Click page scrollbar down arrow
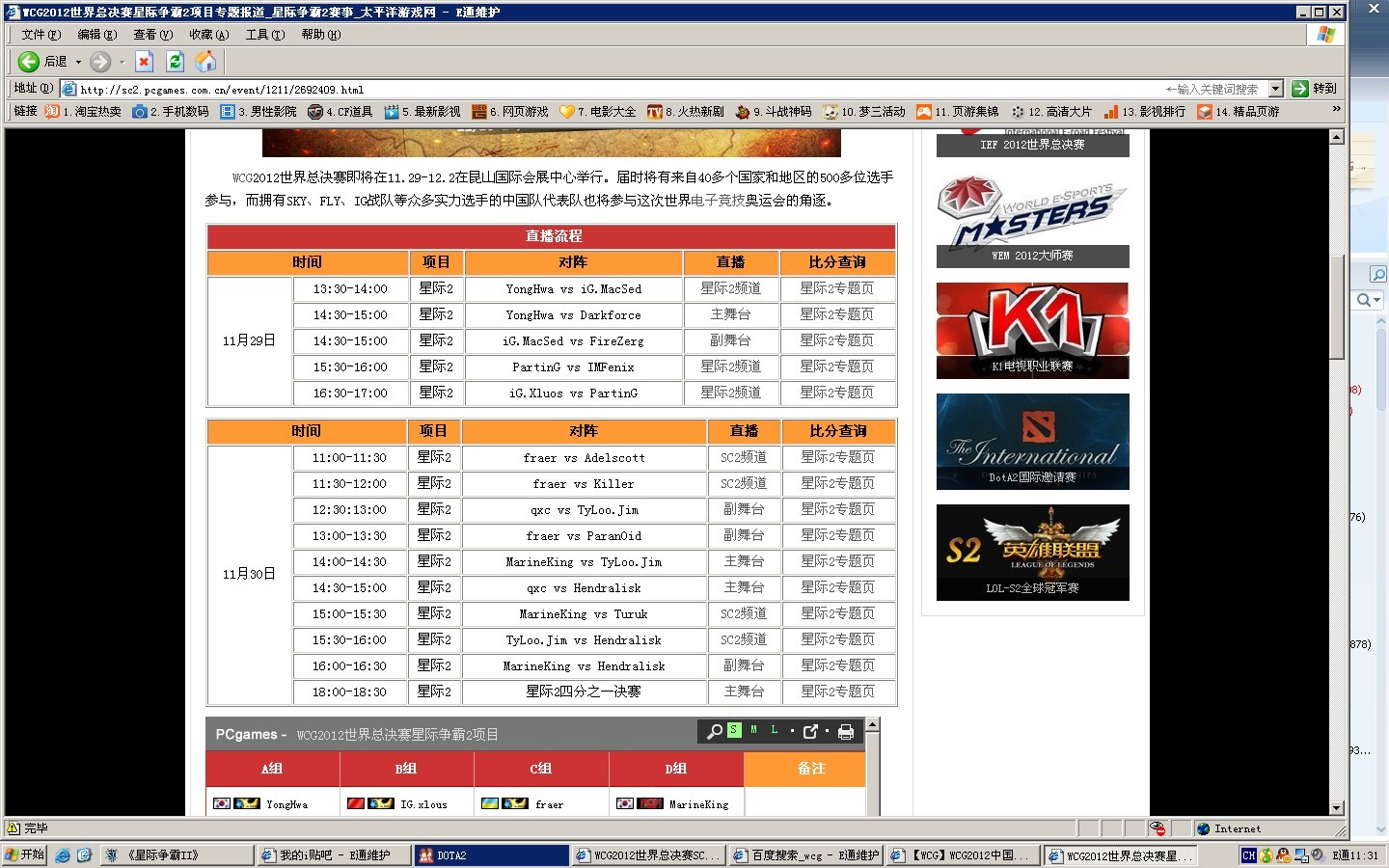Viewport: 1389px width, 868px height. pyautogui.click(x=1336, y=808)
